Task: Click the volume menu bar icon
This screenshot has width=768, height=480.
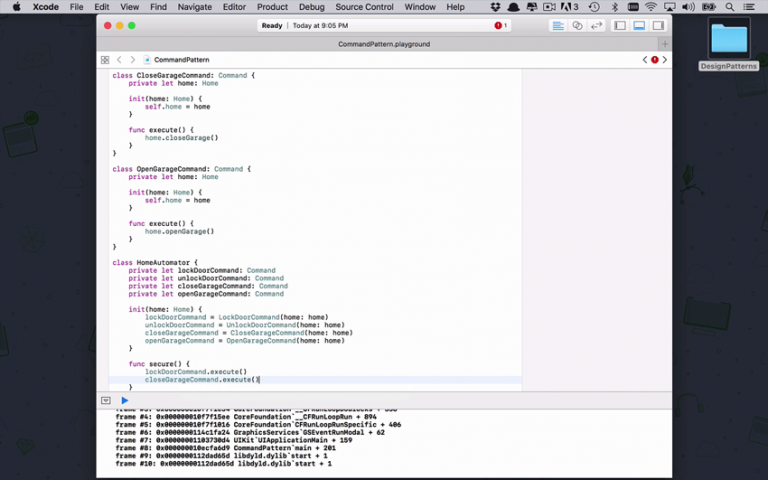Action: (688, 7)
